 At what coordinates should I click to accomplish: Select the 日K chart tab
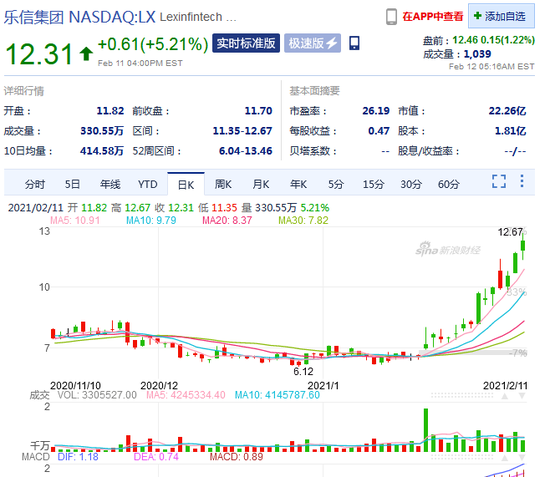(x=186, y=184)
